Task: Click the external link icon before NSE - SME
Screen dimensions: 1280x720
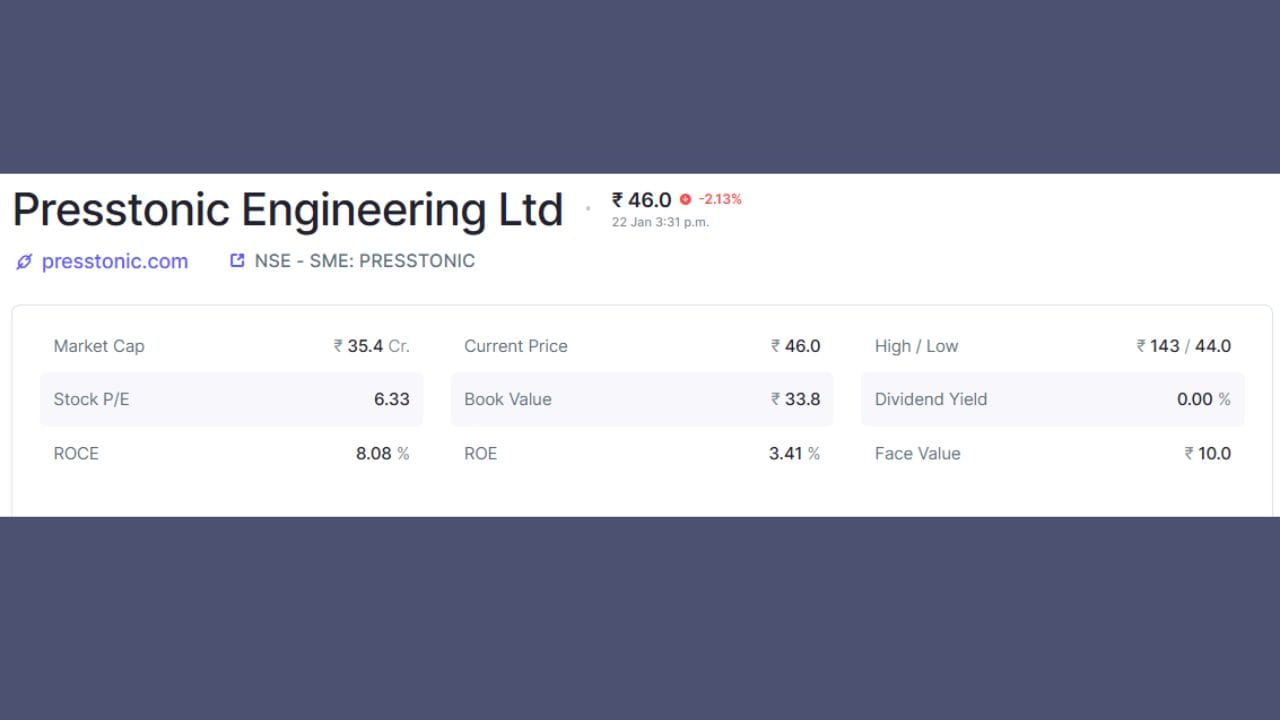Action: (237, 261)
